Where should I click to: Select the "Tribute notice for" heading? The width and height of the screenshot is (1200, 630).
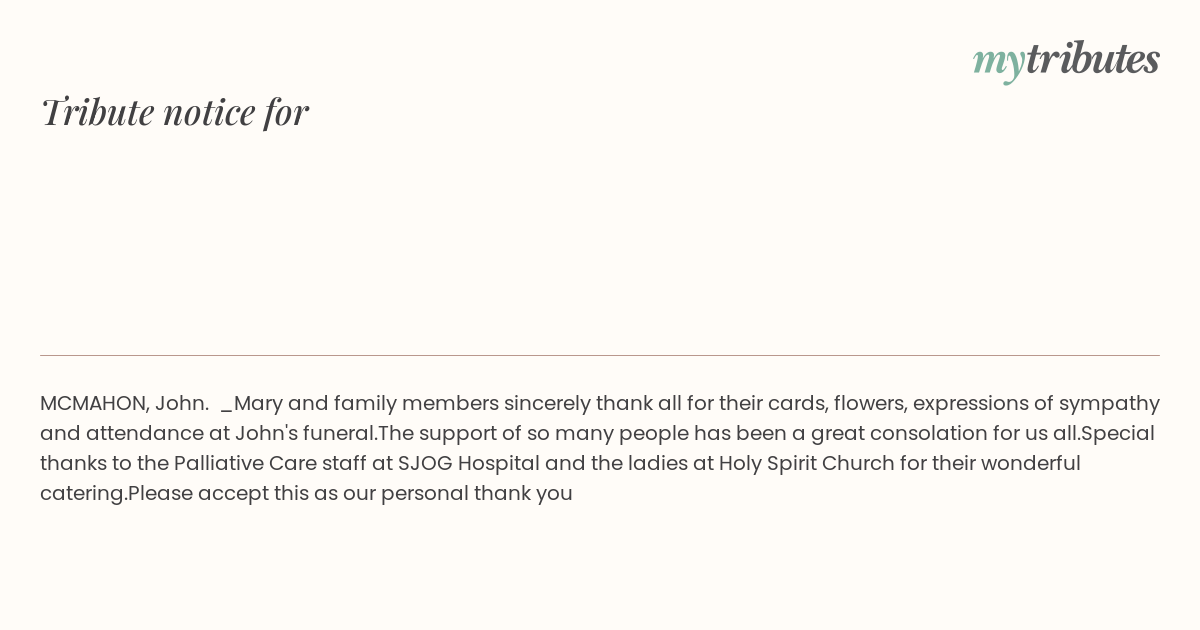(174, 111)
